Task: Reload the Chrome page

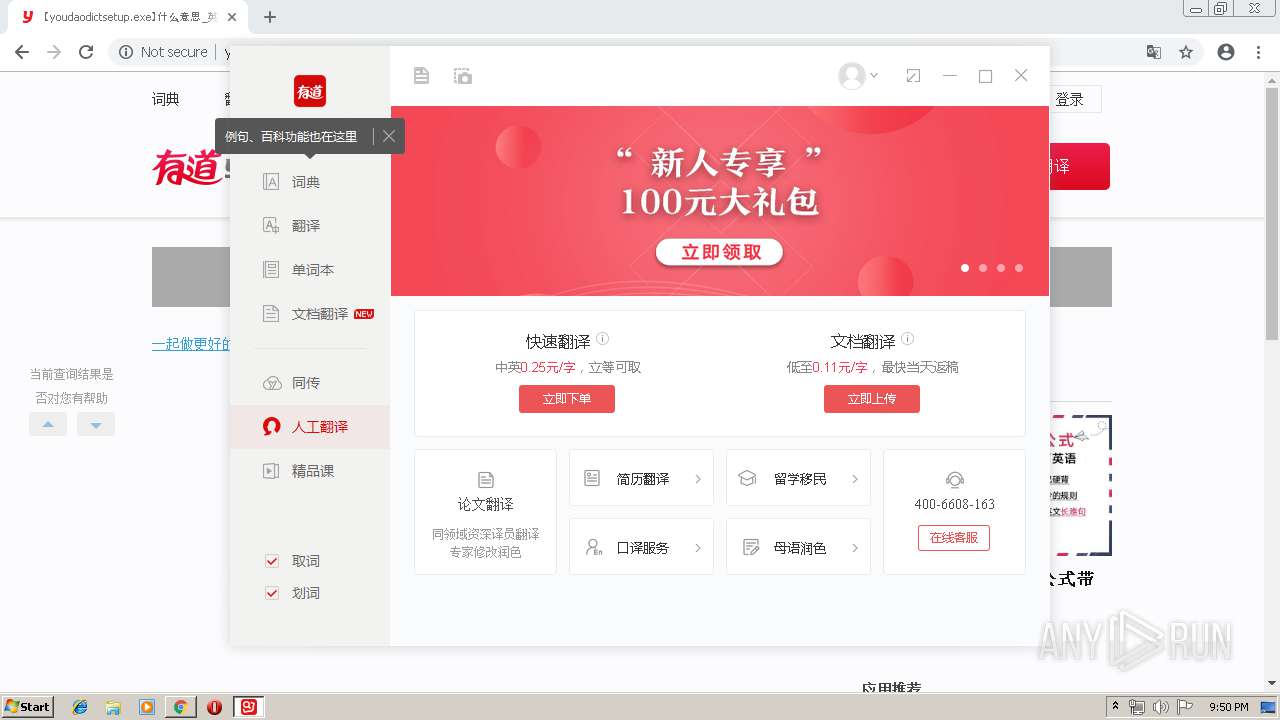Action: tap(86, 52)
